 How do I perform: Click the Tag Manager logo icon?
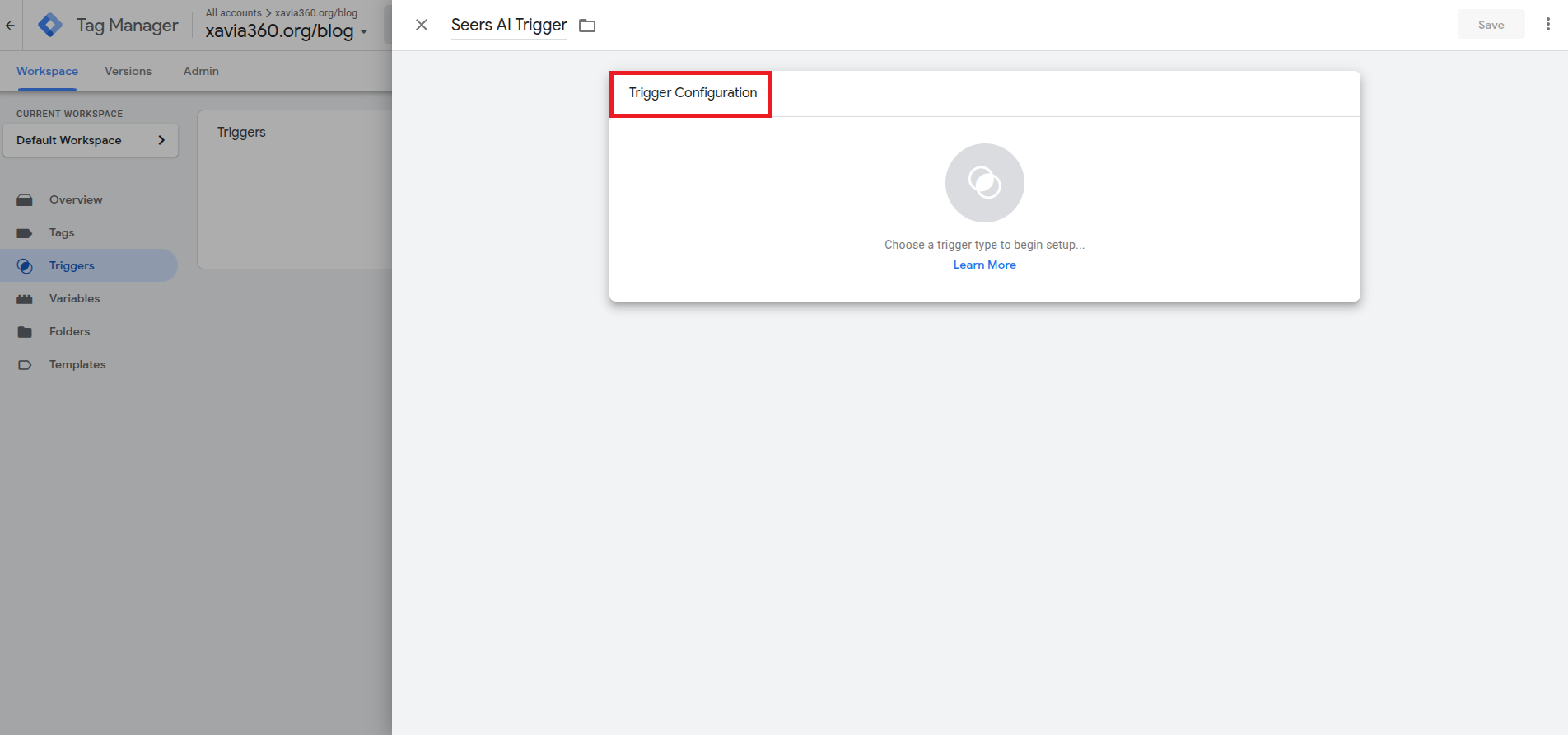click(x=50, y=25)
